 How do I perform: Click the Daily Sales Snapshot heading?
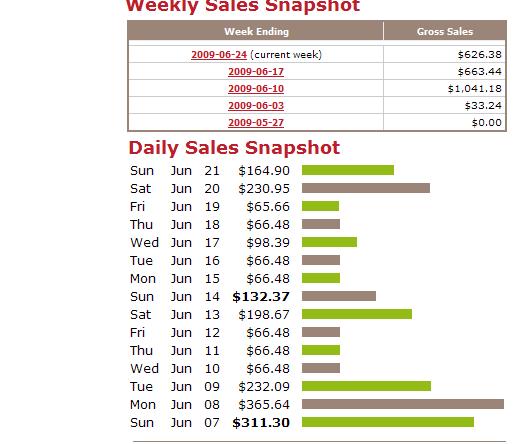[234, 148]
